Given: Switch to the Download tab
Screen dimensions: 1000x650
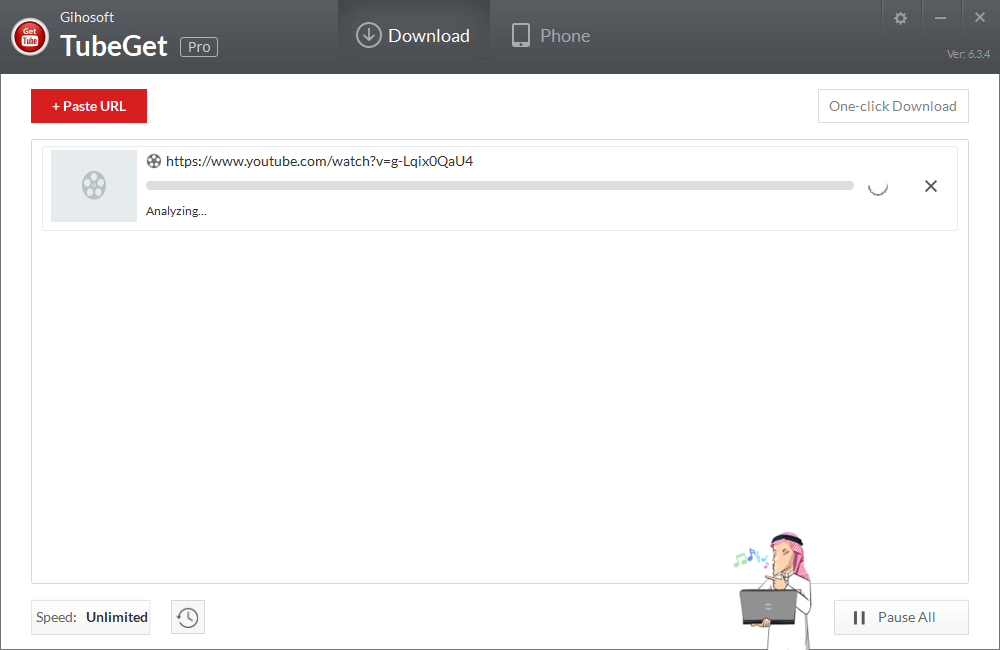Looking at the screenshot, I should pyautogui.click(x=413, y=36).
